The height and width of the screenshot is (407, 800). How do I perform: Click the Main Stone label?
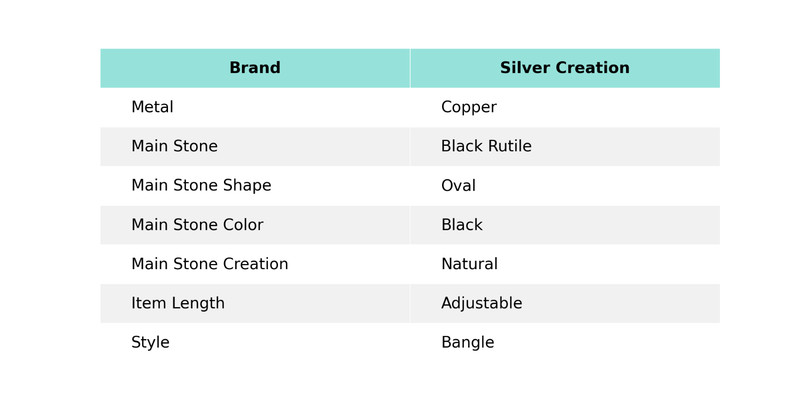click(x=174, y=146)
